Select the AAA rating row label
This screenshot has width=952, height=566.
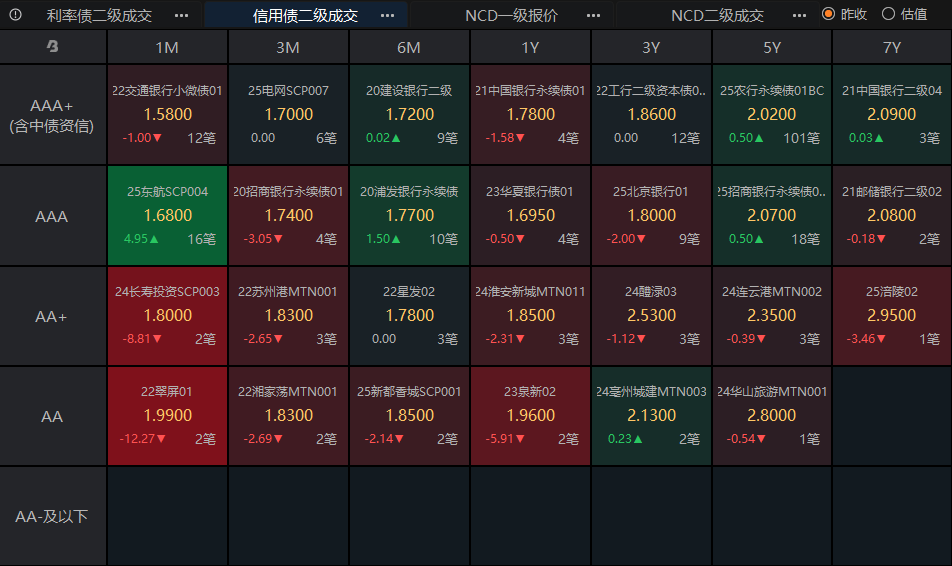coord(52,216)
